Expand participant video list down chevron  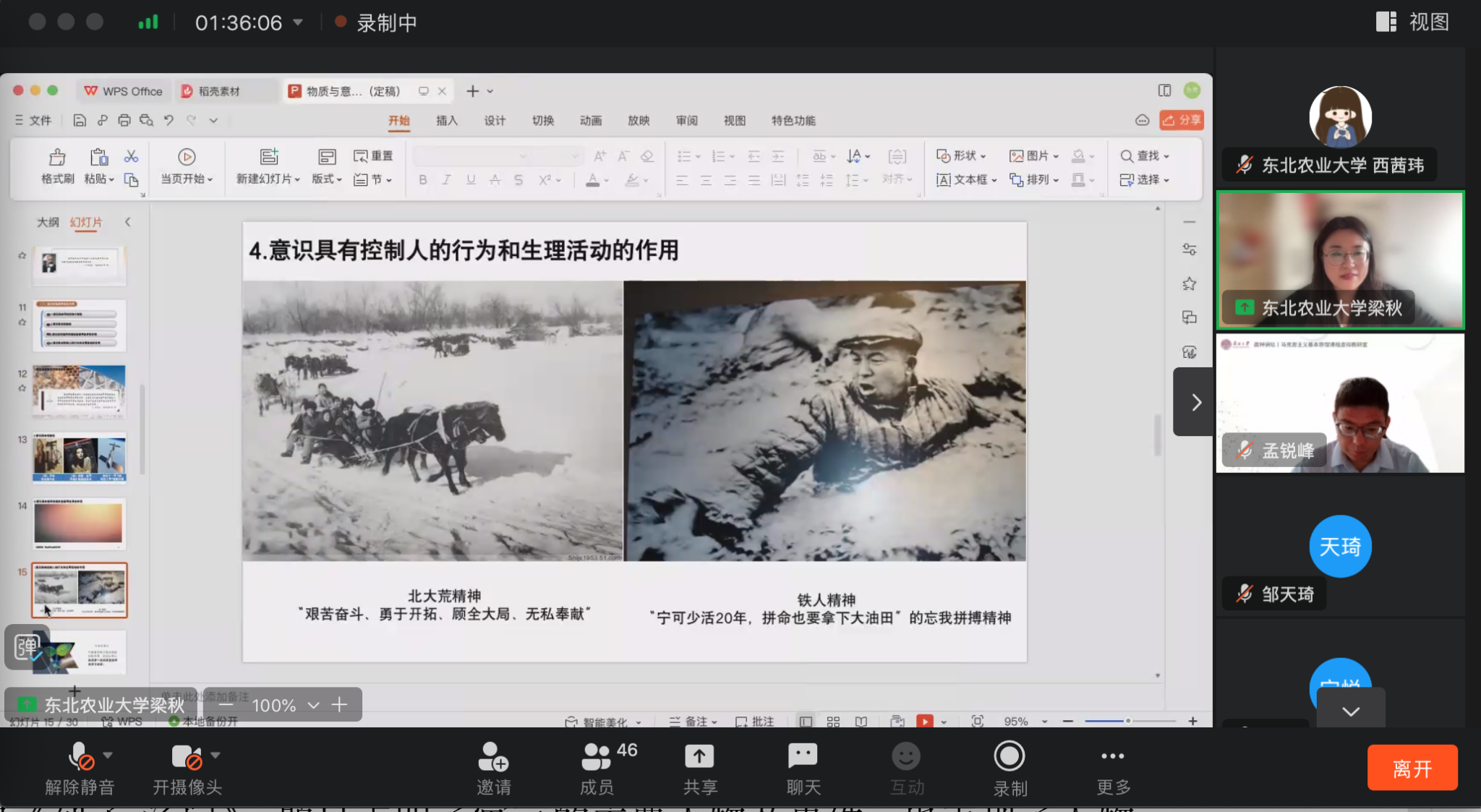point(1350,711)
